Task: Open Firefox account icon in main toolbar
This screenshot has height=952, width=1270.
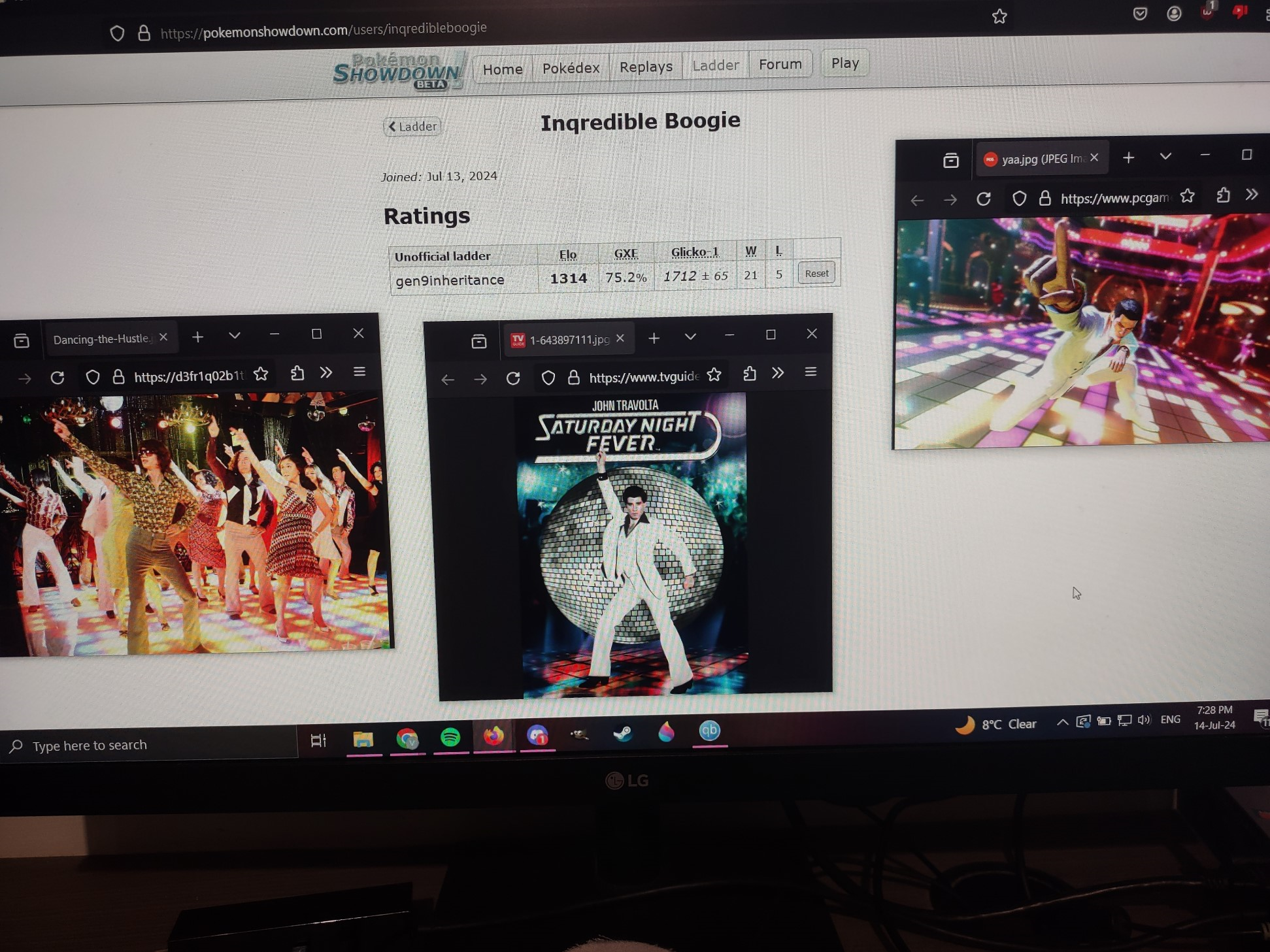Action: [x=1174, y=14]
